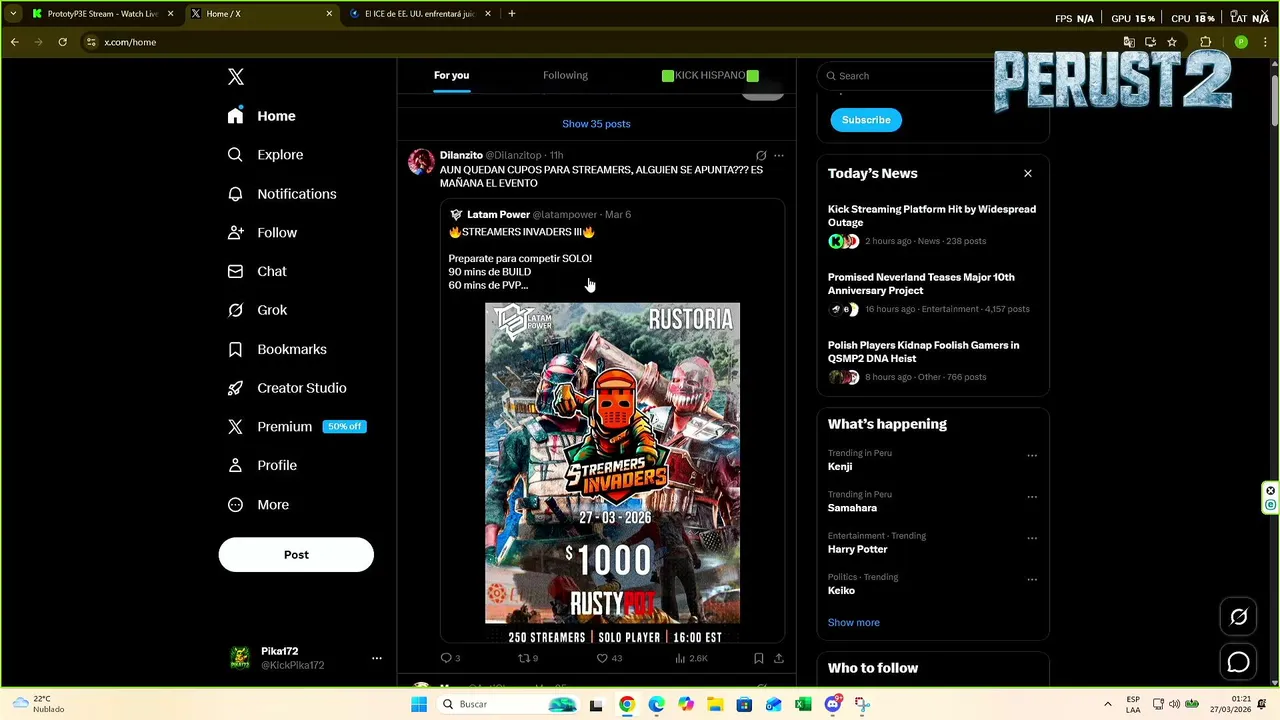Screen dimensions: 1280x720
Task: Switch to the KICK HISPANO tab
Action: [x=710, y=75]
